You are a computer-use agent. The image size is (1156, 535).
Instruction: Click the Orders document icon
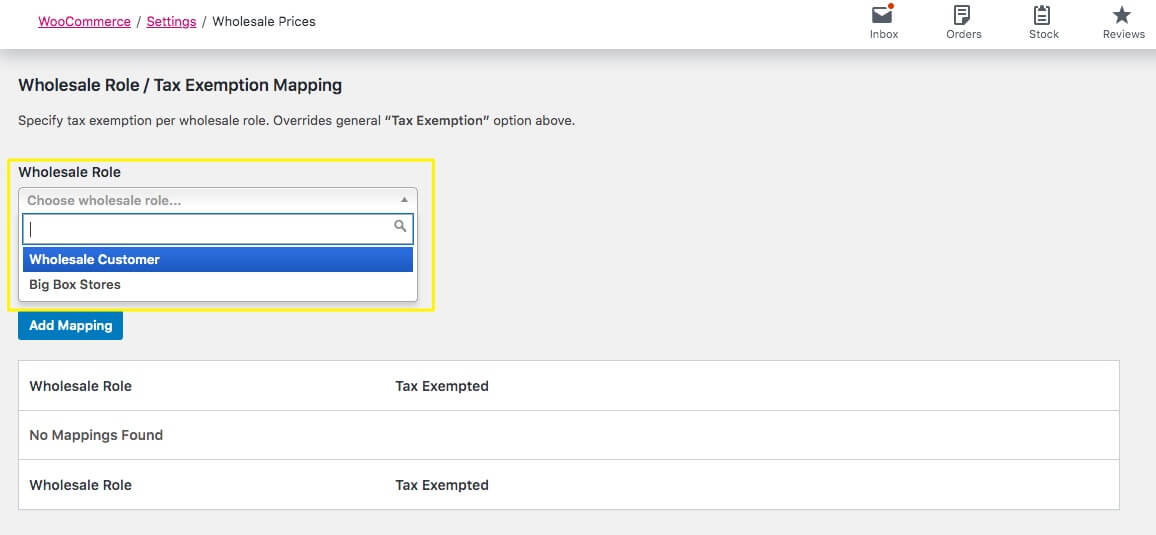(963, 15)
